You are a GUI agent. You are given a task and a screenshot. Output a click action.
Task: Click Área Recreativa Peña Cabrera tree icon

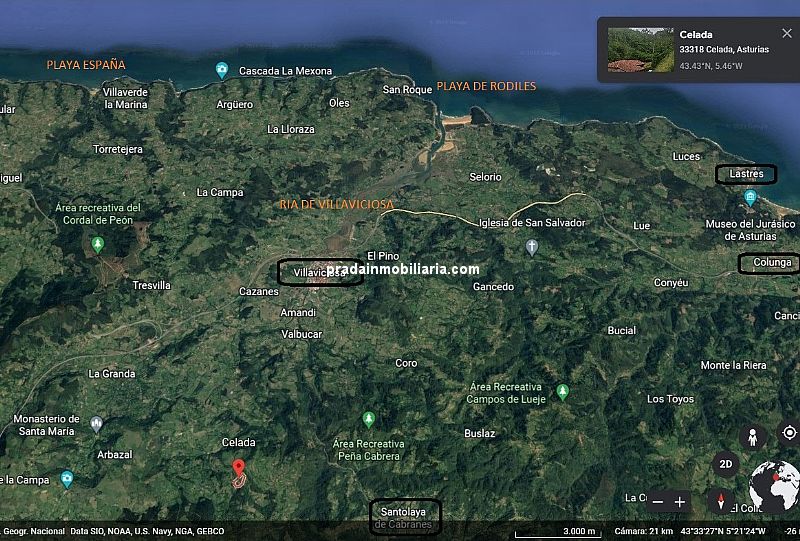pyautogui.click(x=369, y=418)
